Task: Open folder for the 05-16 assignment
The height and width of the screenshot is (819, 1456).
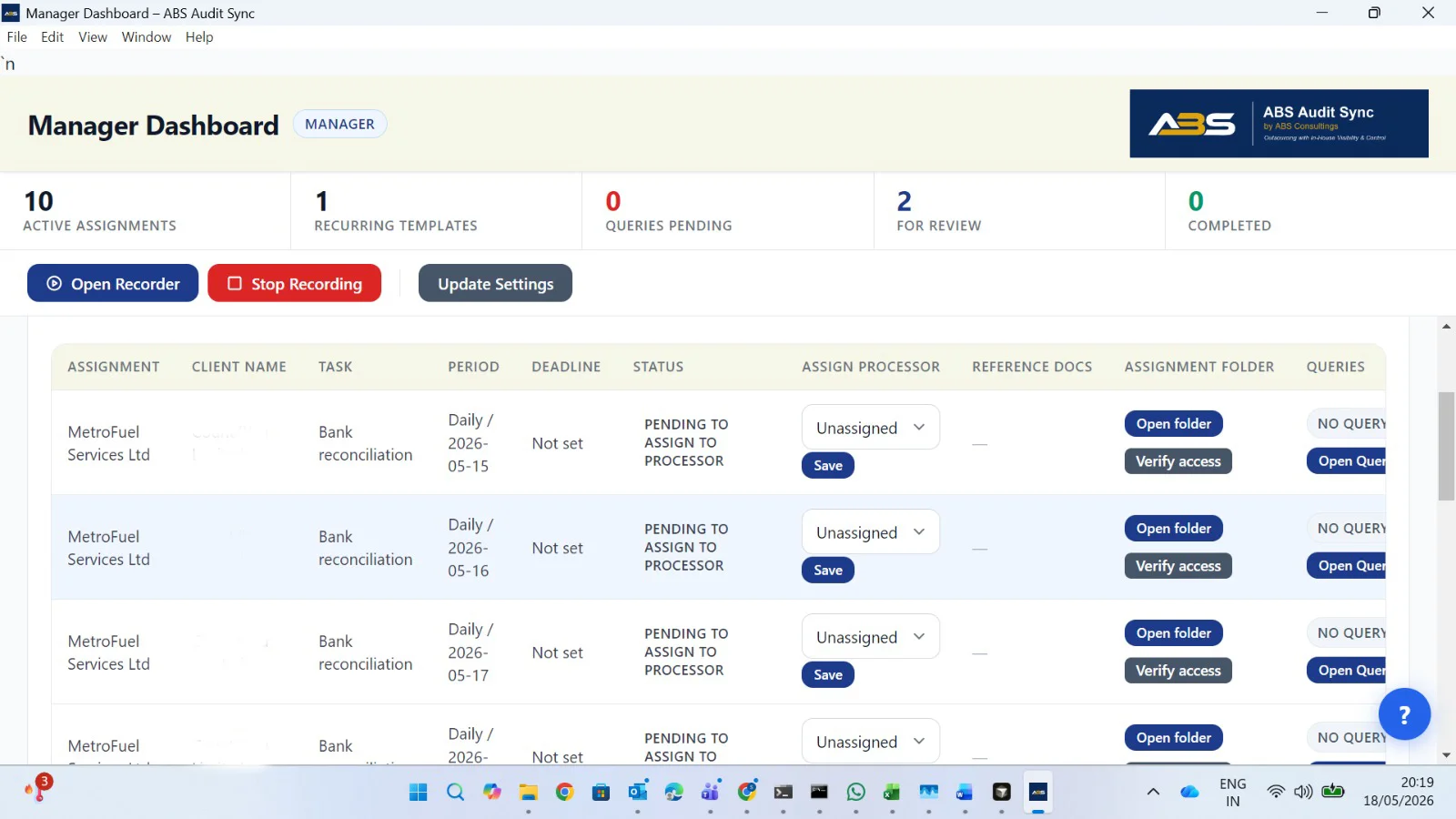Action: pos(1174,528)
